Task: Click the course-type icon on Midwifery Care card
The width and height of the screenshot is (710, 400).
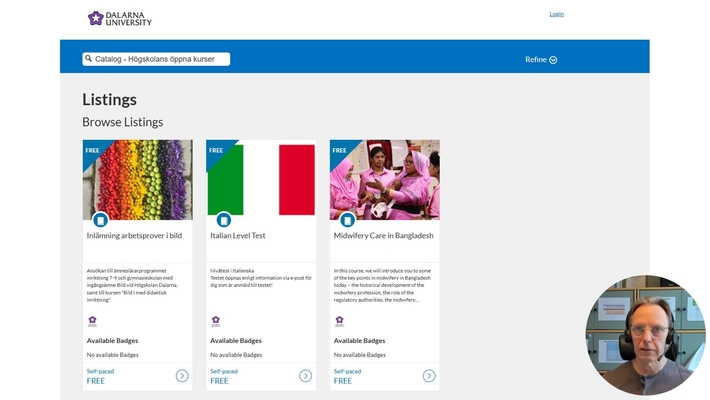Action: pyautogui.click(x=347, y=220)
